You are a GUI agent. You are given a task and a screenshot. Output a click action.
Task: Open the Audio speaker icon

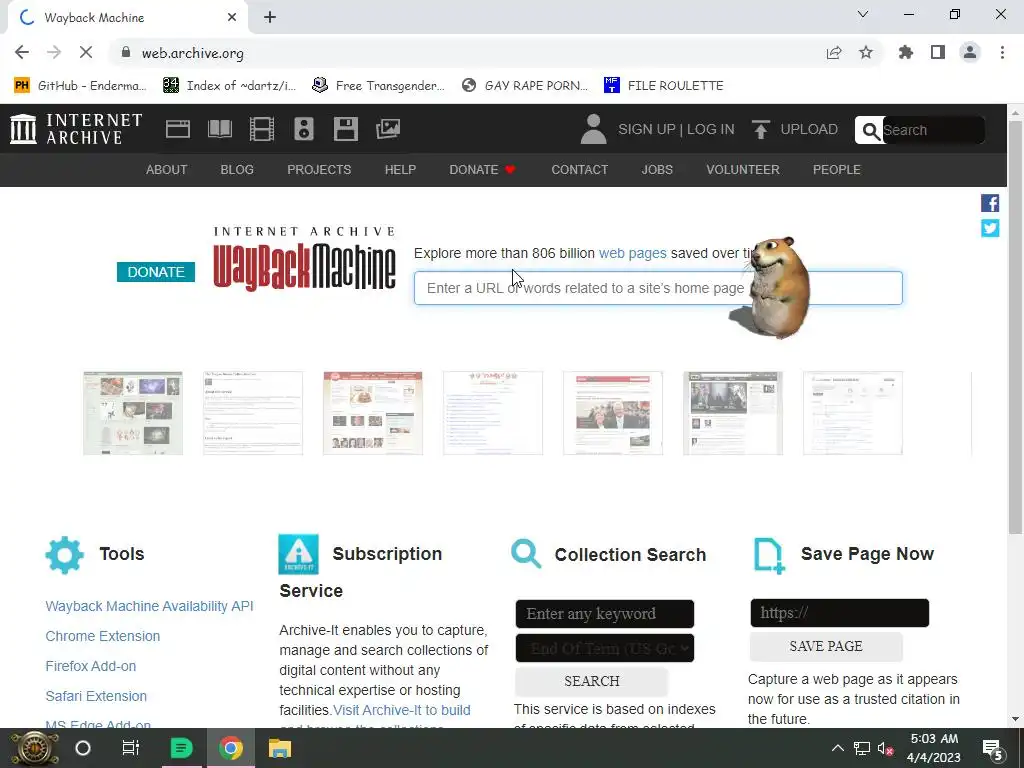(304, 129)
